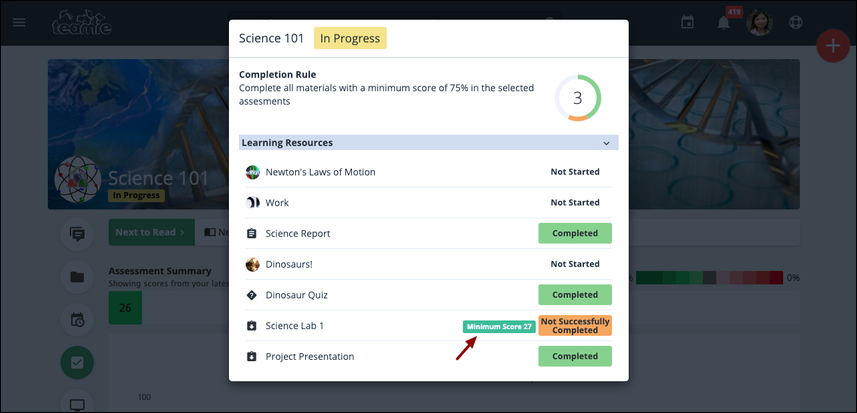
Task: Open the hamburger menu
Action: coord(20,22)
